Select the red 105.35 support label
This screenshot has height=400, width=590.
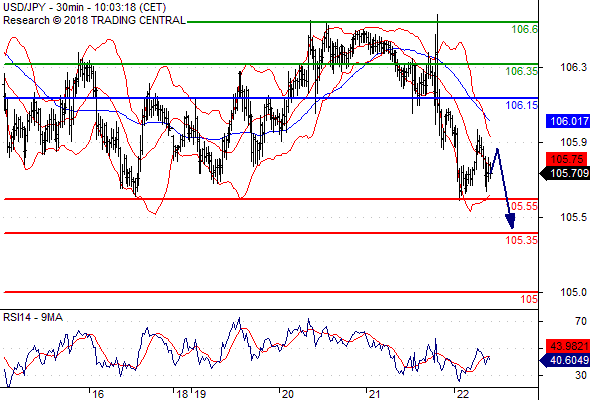(x=522, y=240)
